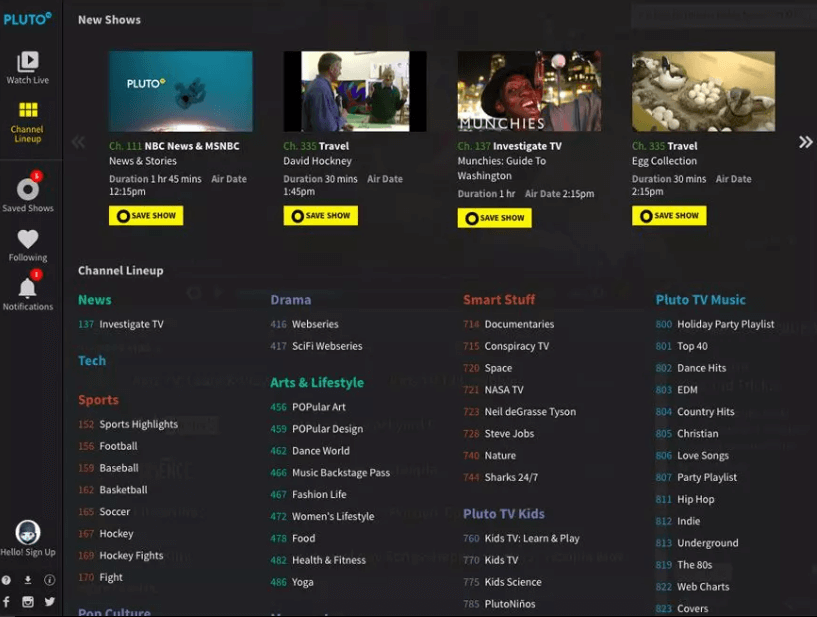
Task: Open the Drama category heading
Action: 291,300
